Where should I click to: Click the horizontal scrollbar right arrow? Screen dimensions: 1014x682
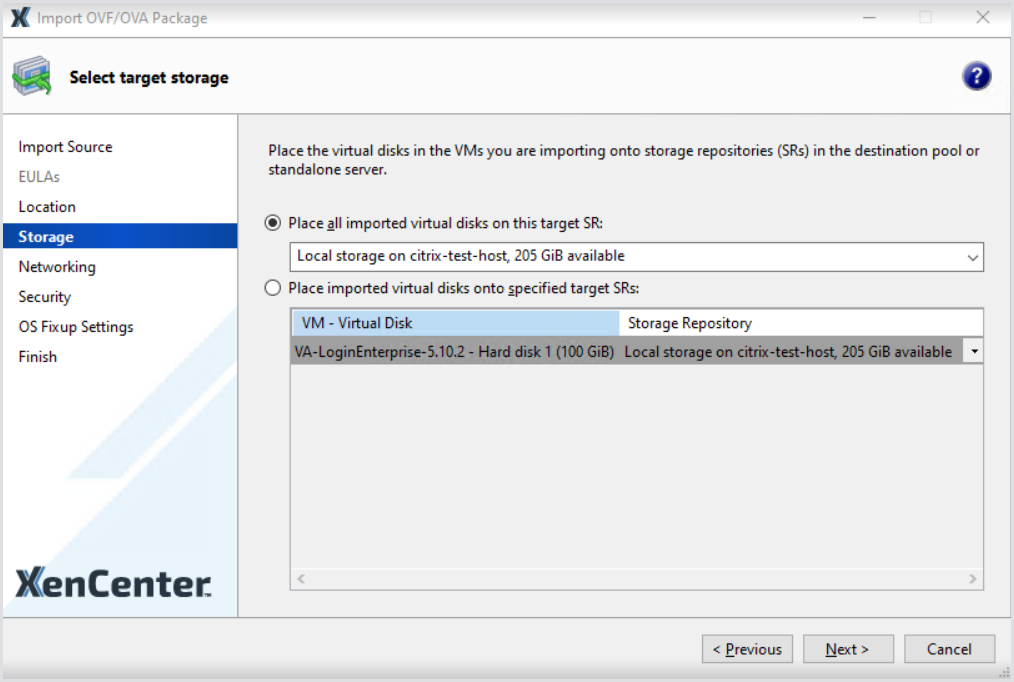973,579
